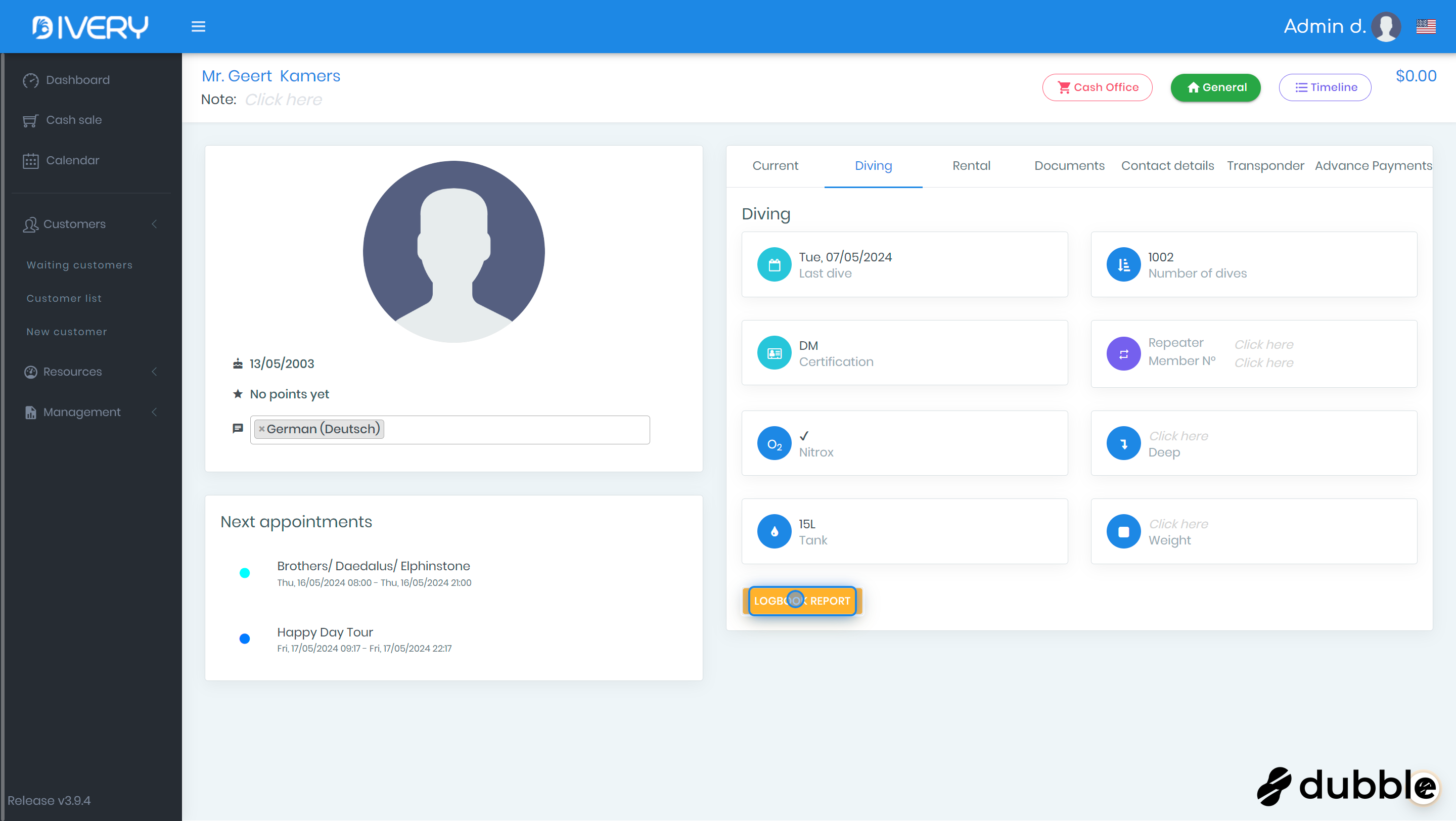This screenshot has height=821, width=1456.
Task: Click the hamburger menu icon
Action: pyautogui.click(x=198, y=27)
